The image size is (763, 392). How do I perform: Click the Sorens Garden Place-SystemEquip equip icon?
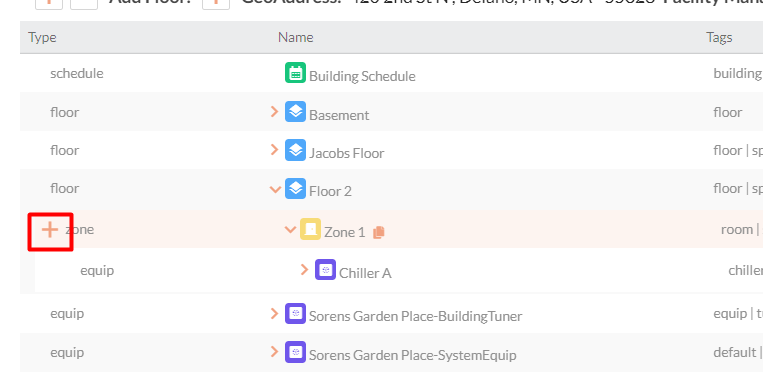[x=295, y=352]
